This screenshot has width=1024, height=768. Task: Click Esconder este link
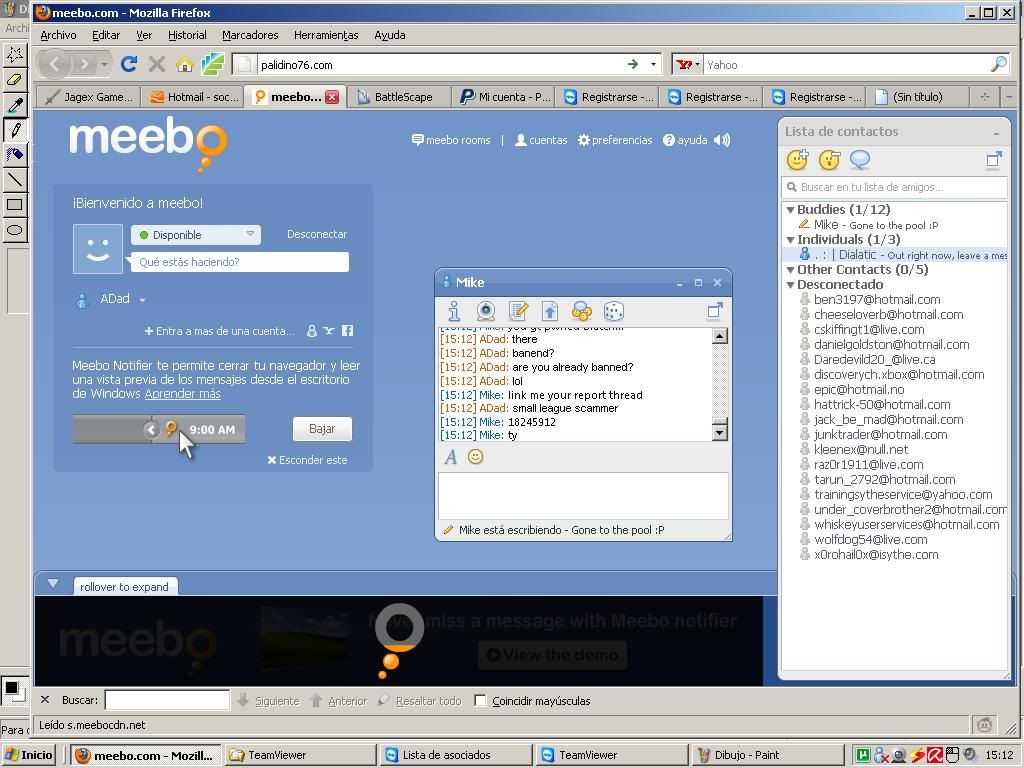point(307,460)
